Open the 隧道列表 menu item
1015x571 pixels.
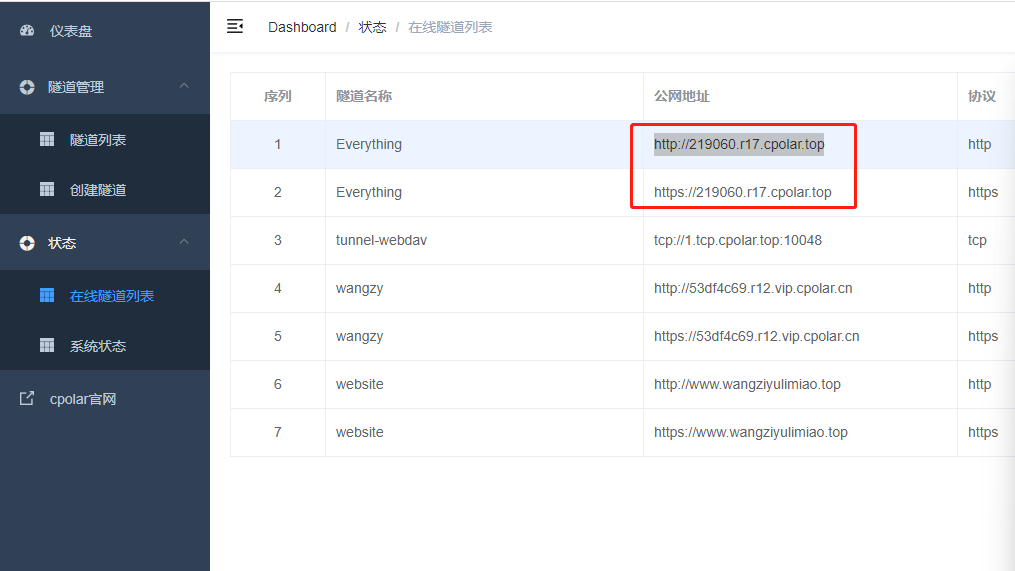105,140
